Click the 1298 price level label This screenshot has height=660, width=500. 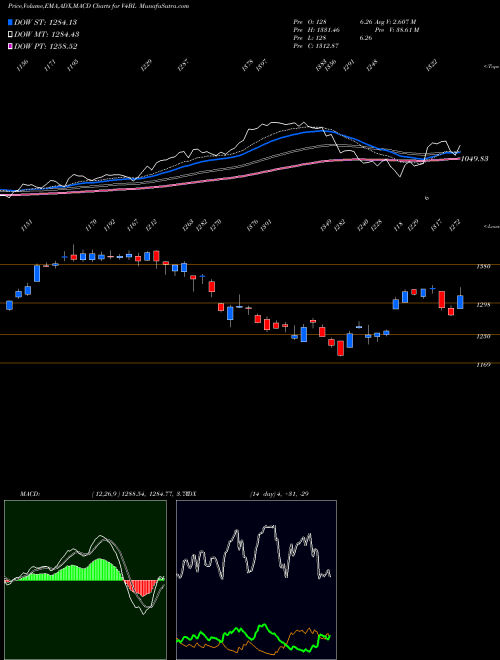pyautogui.click(x=483, y=305)
